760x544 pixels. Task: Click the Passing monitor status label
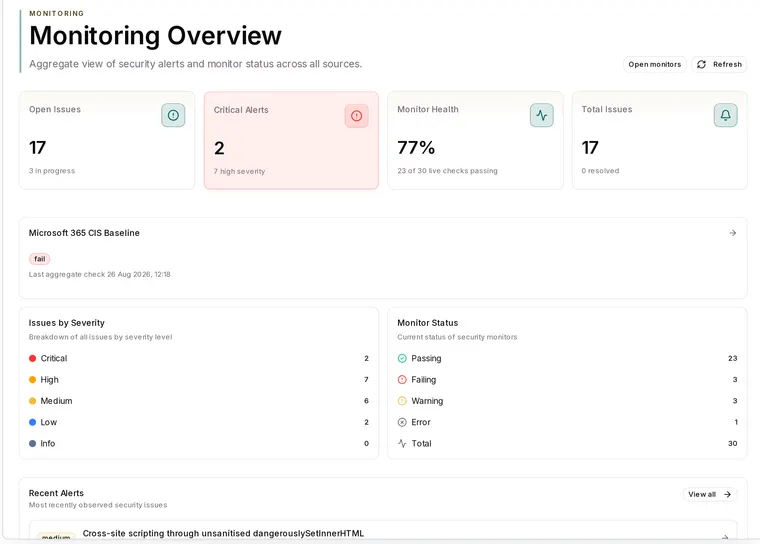point(426,358)
